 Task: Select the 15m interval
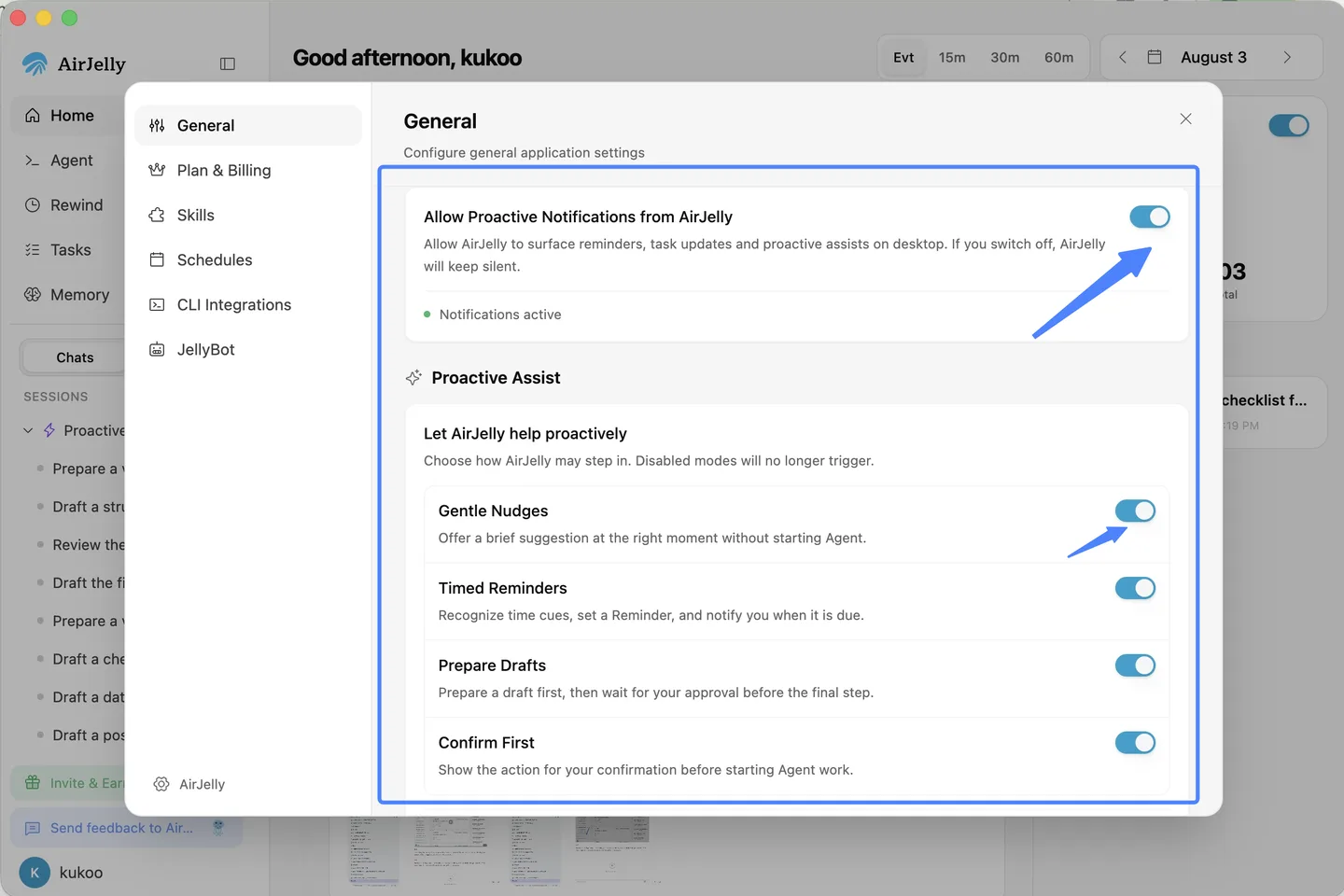click(952, 57)
